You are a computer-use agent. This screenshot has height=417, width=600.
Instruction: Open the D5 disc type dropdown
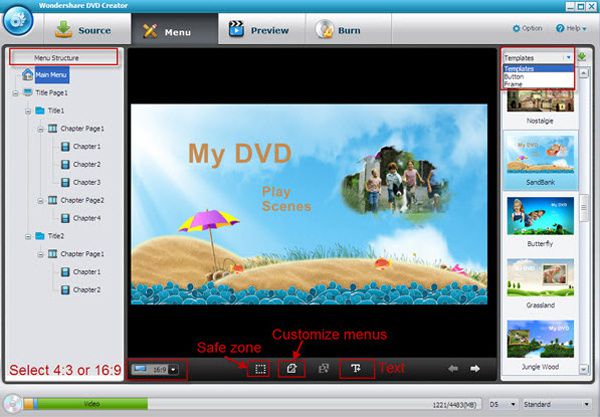tap(503, 404)
